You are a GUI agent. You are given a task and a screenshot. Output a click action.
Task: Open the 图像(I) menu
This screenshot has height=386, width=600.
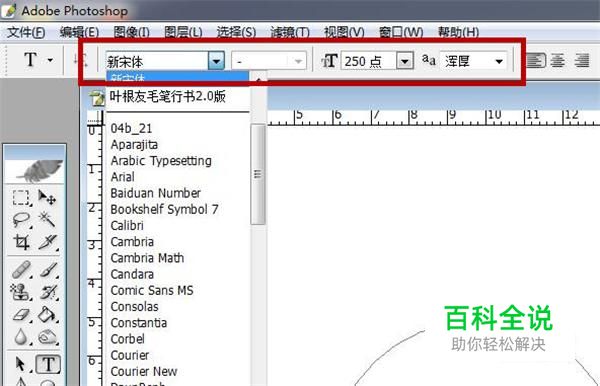131,32
